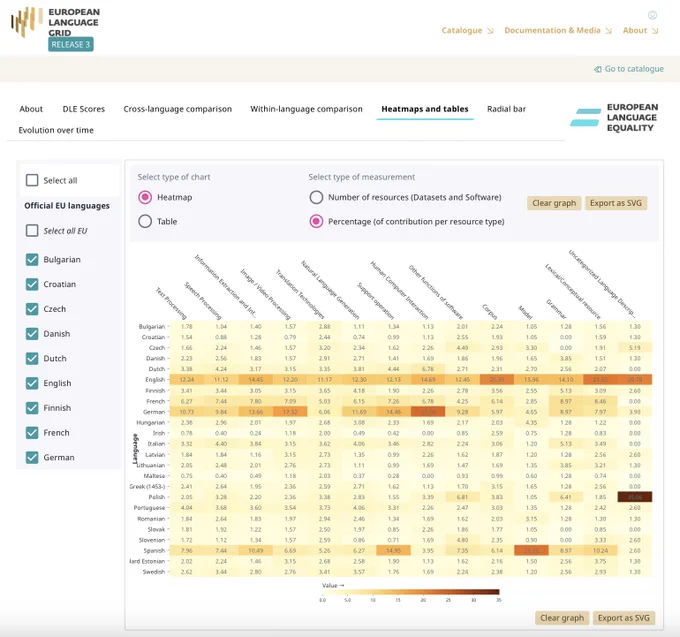Viewport: 680px width, 637px height.
Task: Click the Spanish row label in heatmap
Action: pyautogui.click(x=154, y=551)
